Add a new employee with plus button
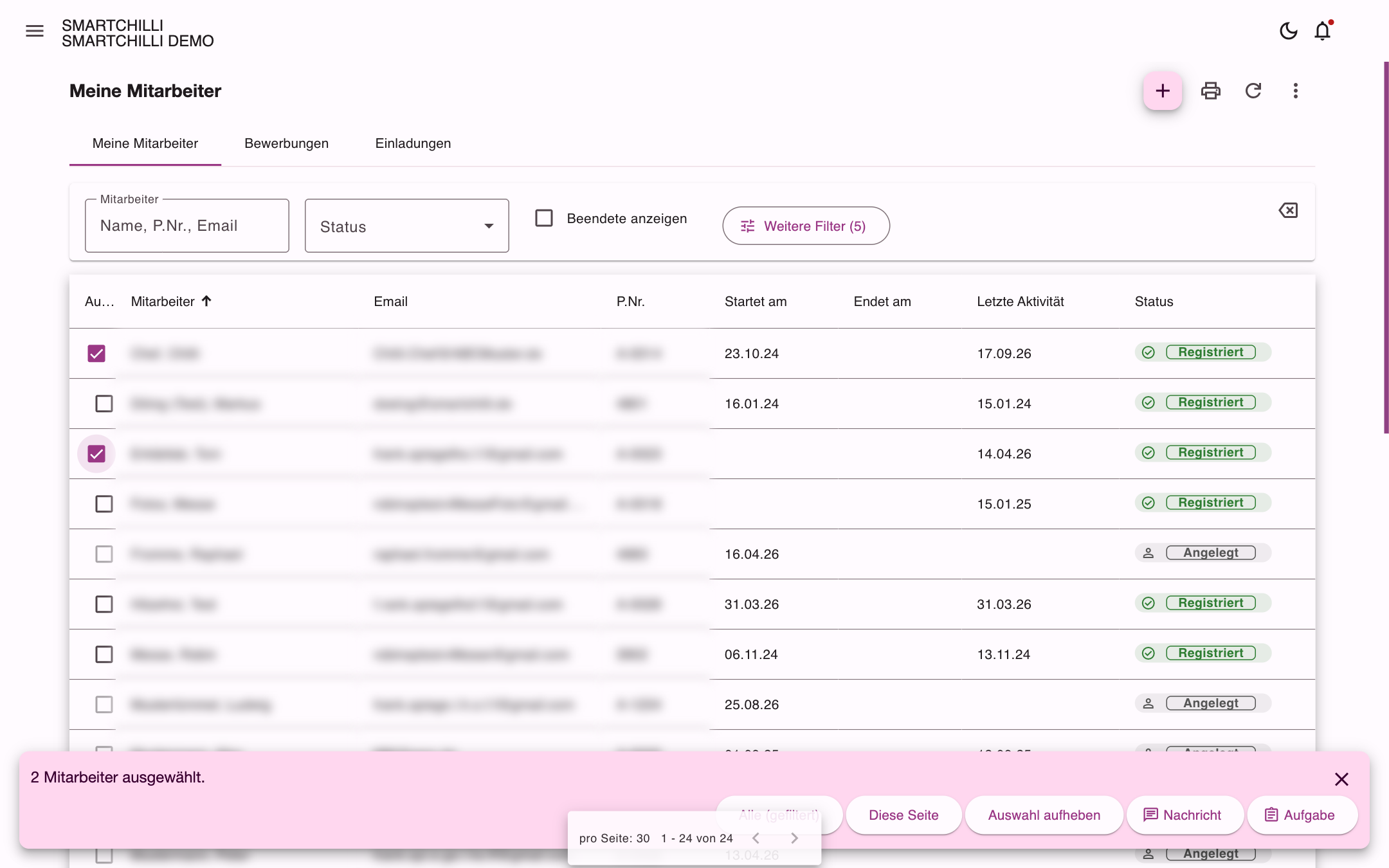Image resolution: width=1389 pixels, height=868 pixels. [x=1163, y=91]
